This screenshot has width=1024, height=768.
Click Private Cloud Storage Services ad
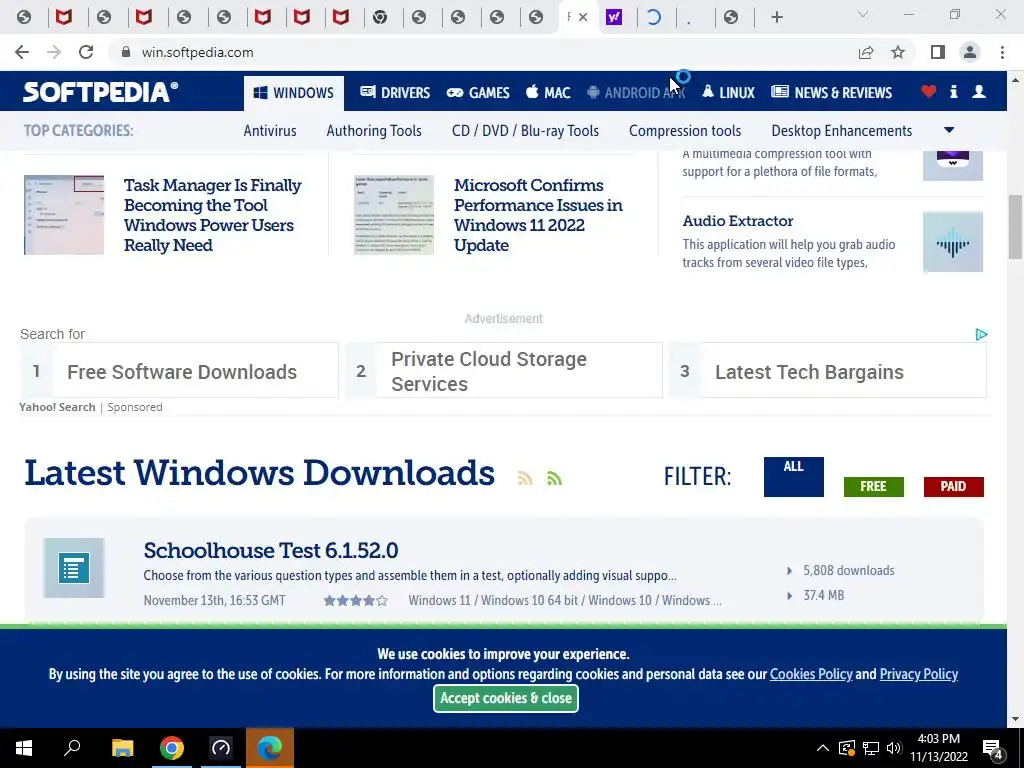point(504,371)
